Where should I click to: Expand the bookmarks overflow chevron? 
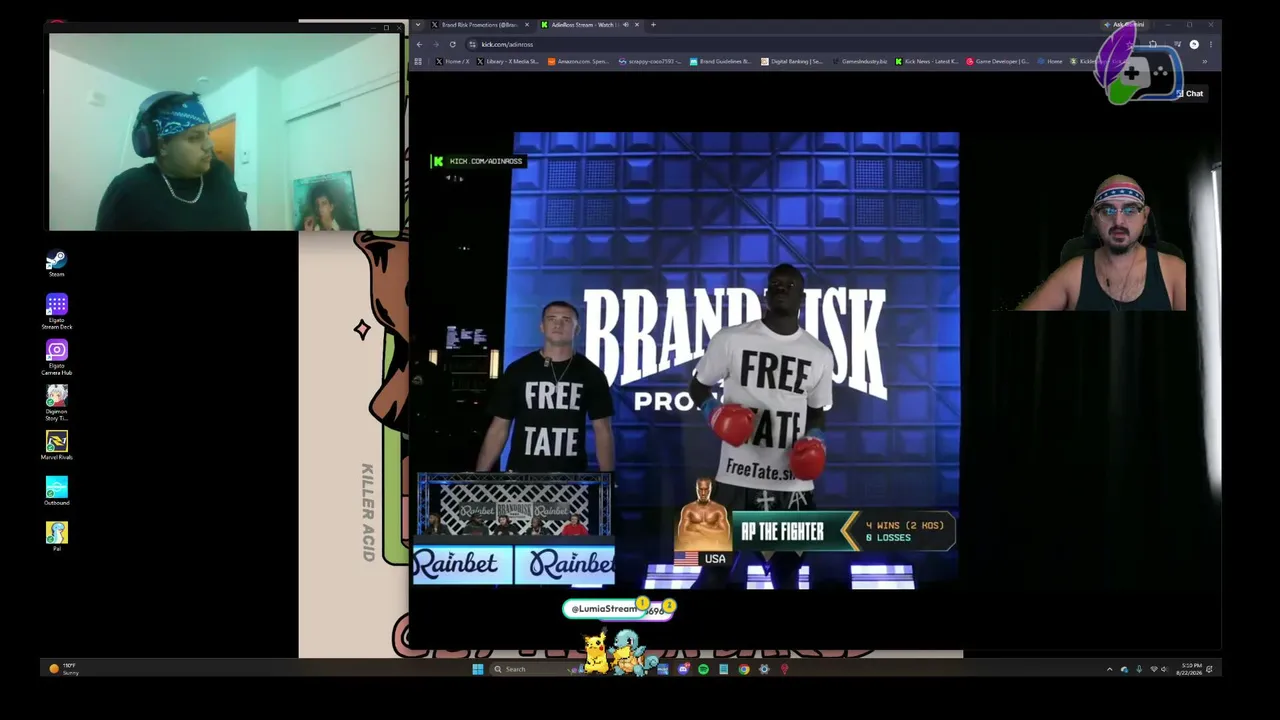pyautogui.click(x=1204, y=62)
